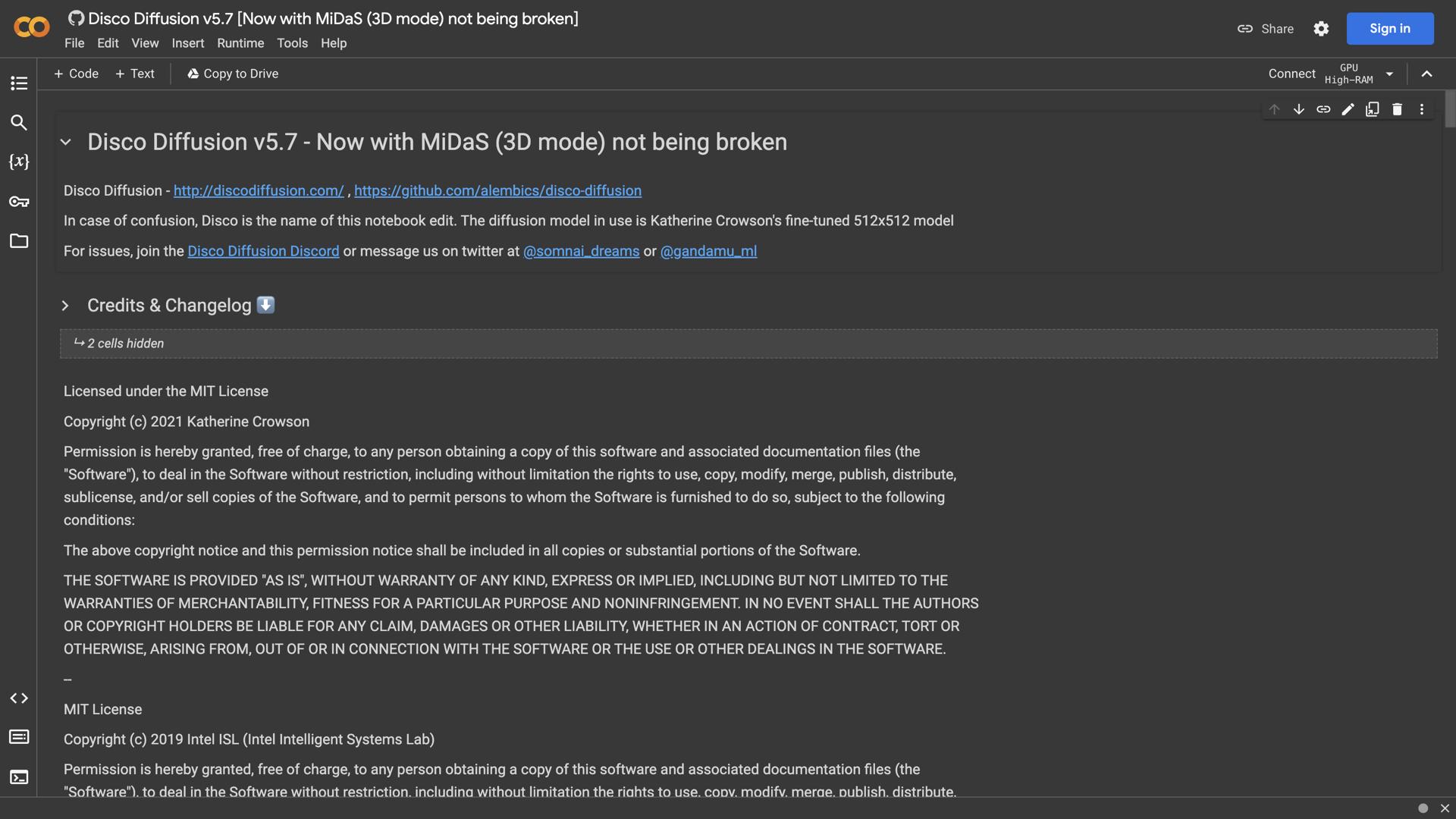Click the 2 cells hidden bar

[748, 344]
